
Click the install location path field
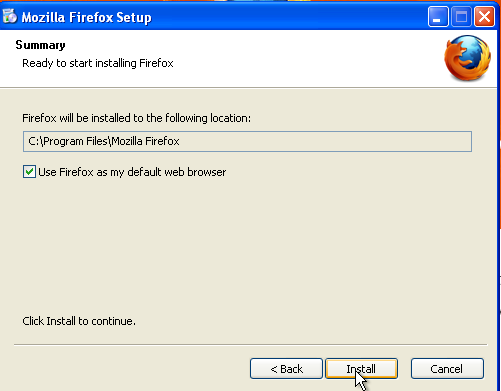coord(247,141)
